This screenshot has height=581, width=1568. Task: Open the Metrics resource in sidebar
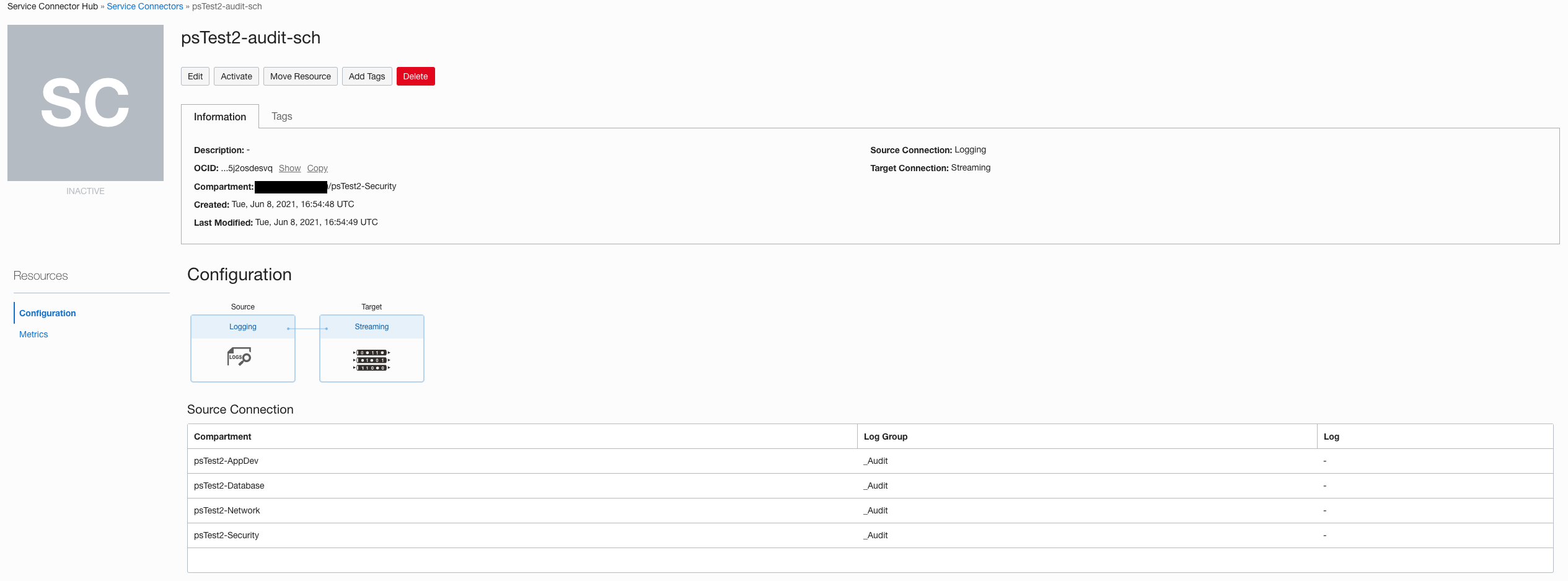click(x=33, y=334)
